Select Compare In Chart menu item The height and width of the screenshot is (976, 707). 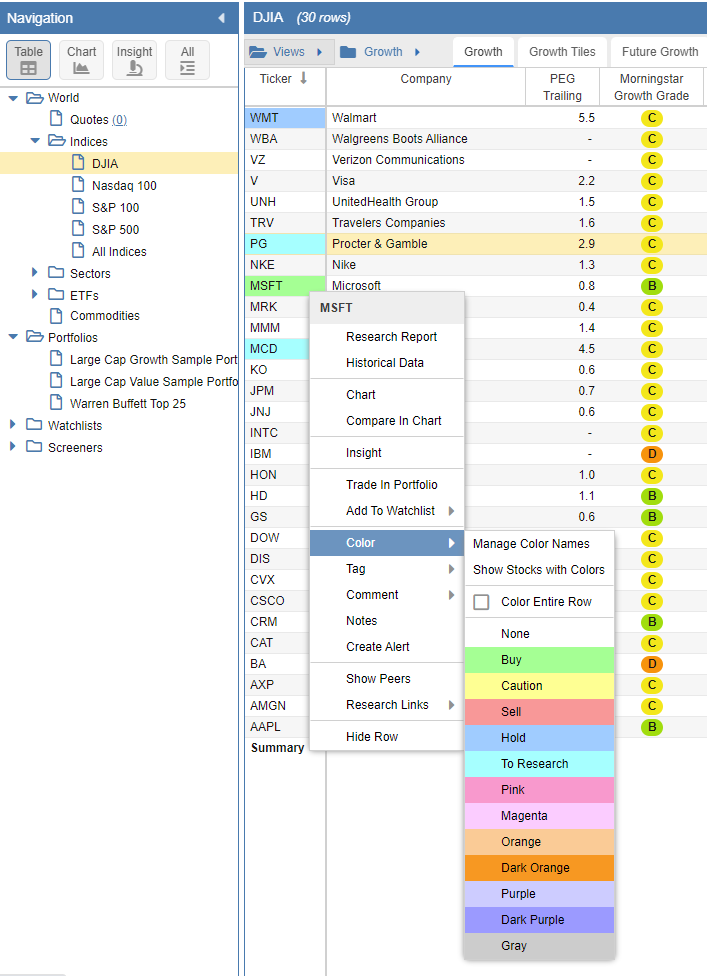tap(387, 421)
